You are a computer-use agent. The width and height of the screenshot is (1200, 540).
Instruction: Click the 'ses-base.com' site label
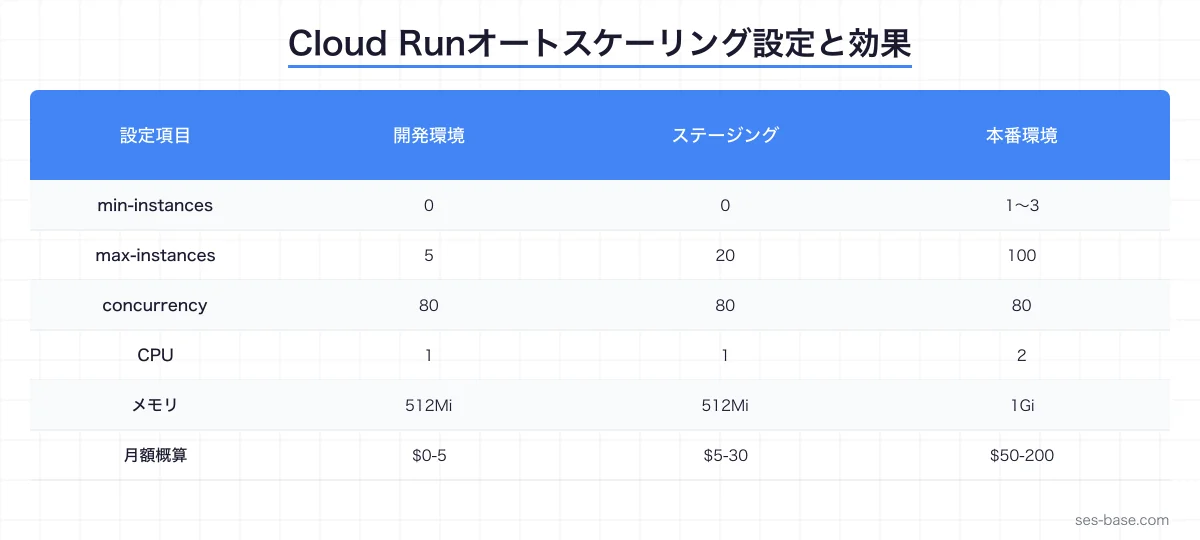1122,520
